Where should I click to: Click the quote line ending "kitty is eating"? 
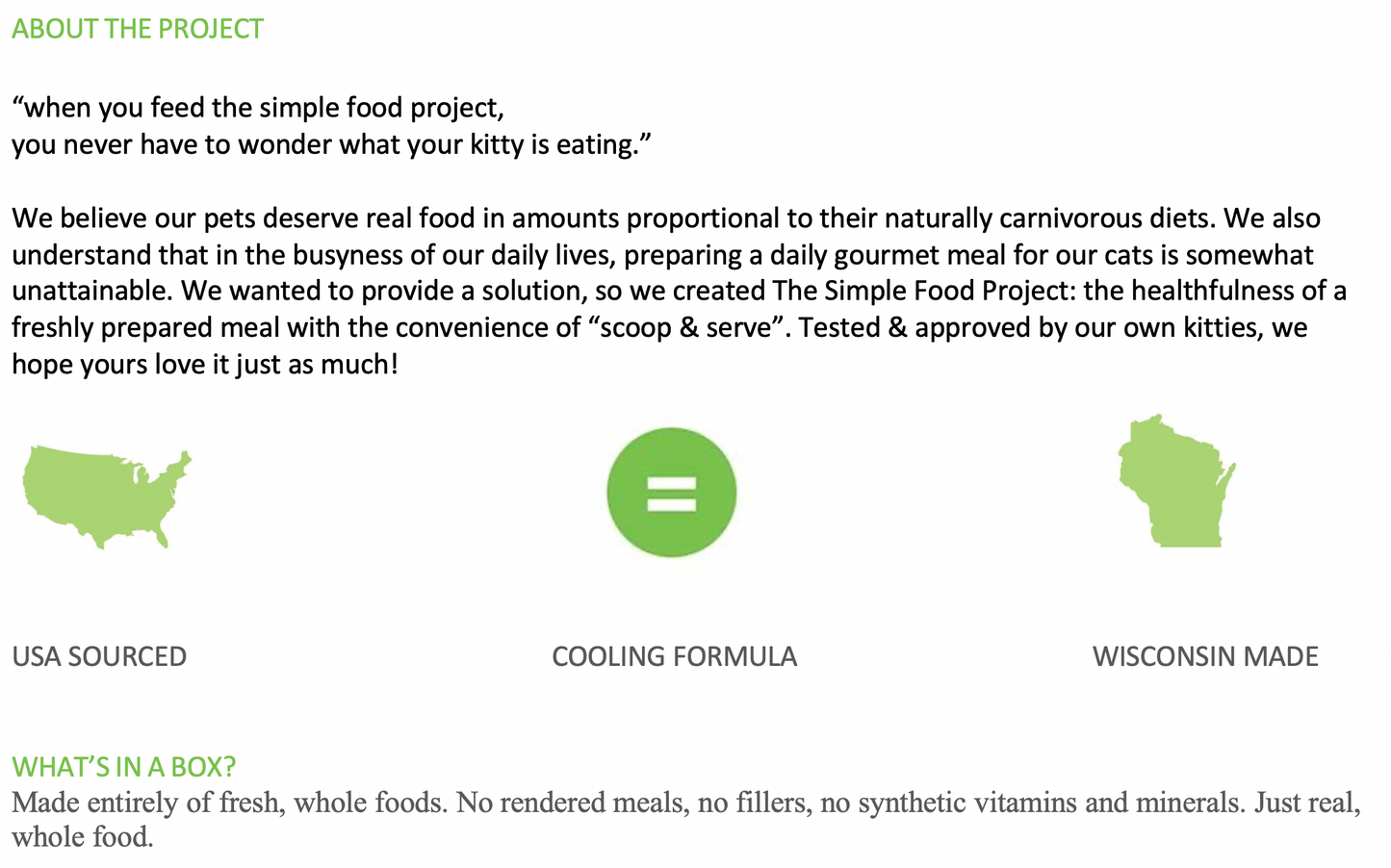[x=331, y=144]
